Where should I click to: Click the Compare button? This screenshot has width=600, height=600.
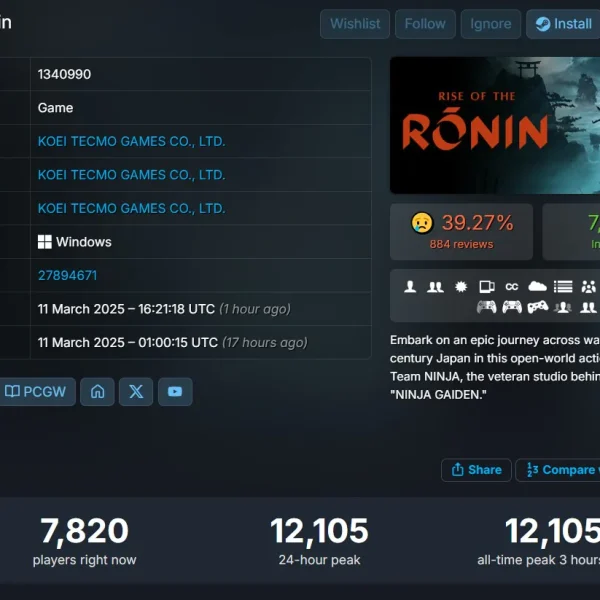coord(559,470)
